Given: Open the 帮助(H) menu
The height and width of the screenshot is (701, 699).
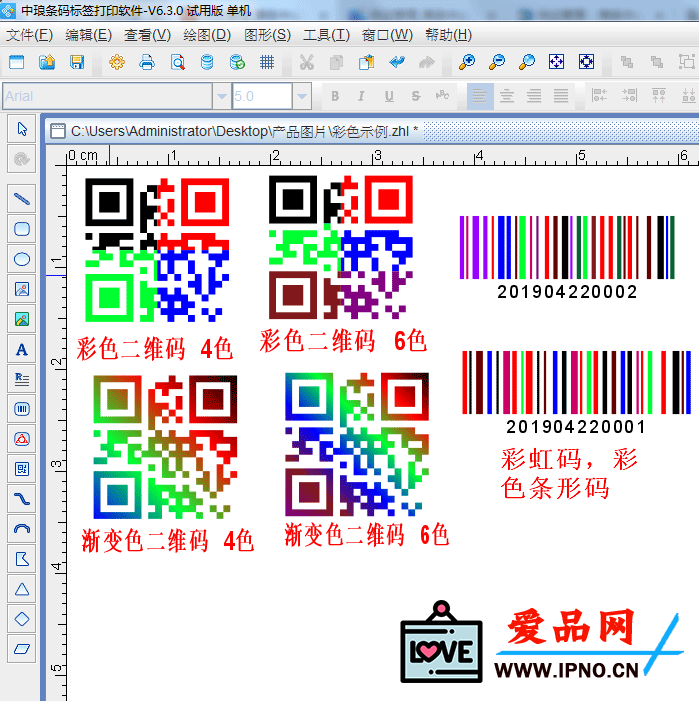Looking at the screenshot, I should pyautogui.click(x=448, y=35).
